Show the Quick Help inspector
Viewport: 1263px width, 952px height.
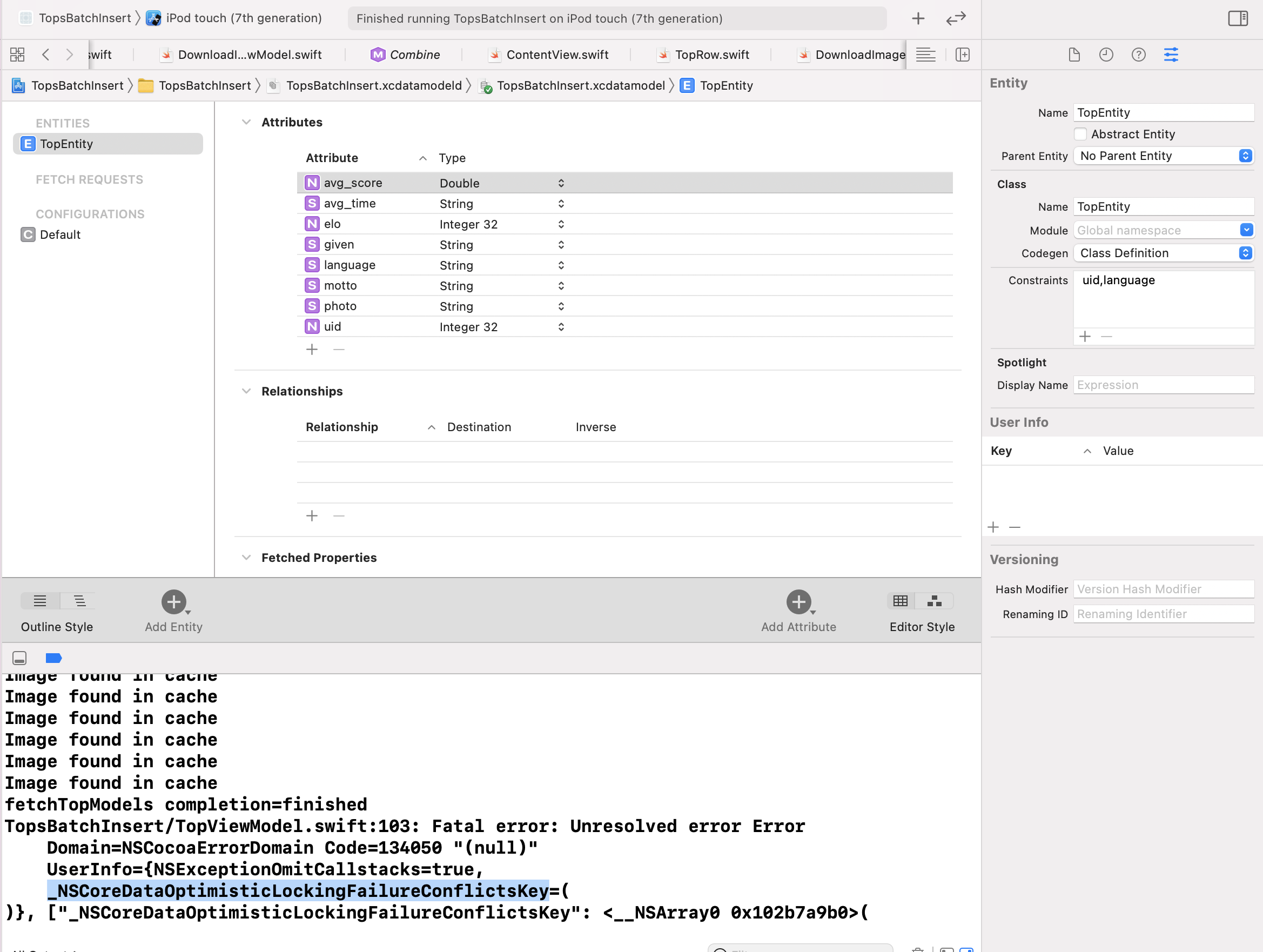pyautogui.click(x=1139, y=55)
